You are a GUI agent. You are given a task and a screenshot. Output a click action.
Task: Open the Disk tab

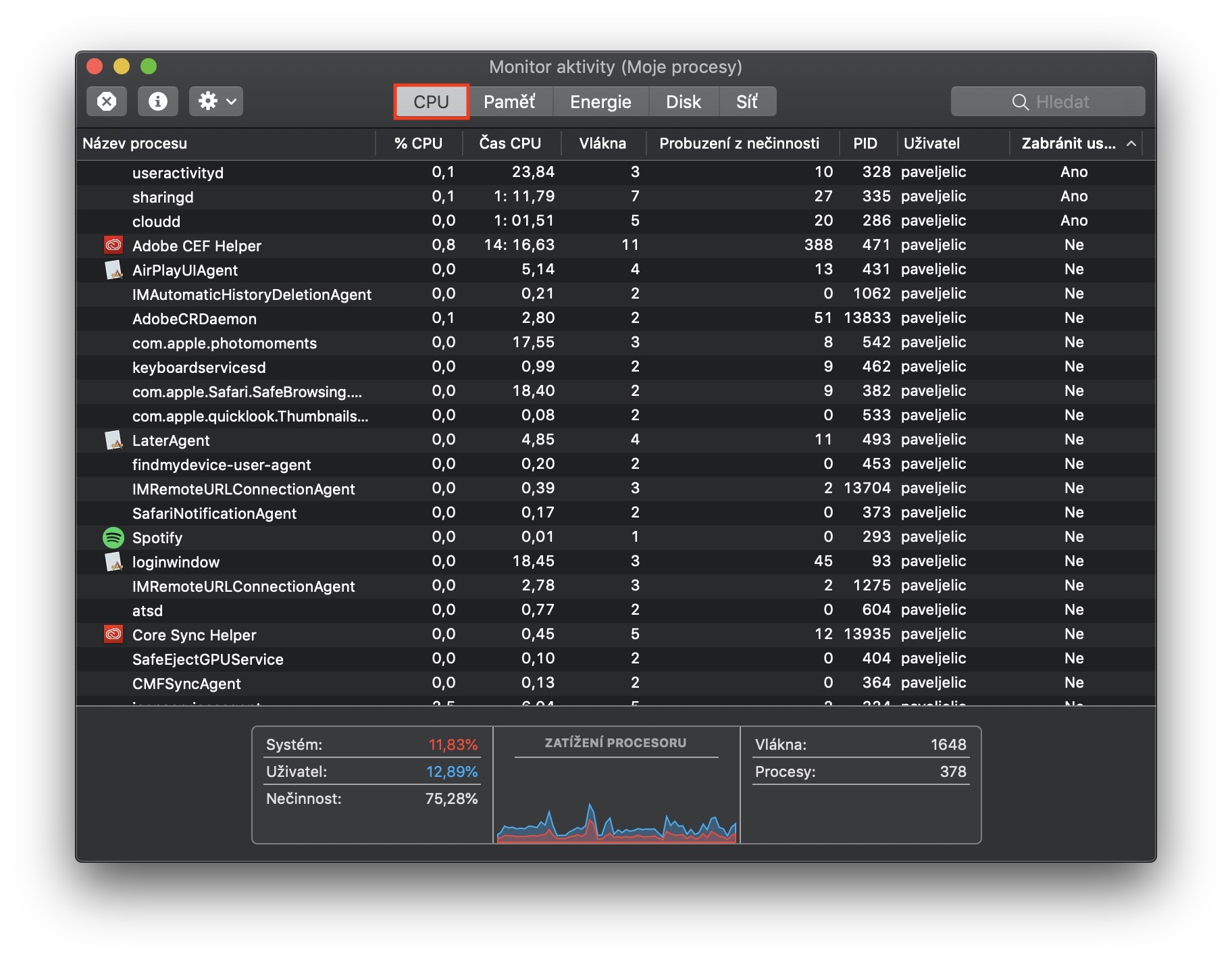tap(683, 102)
